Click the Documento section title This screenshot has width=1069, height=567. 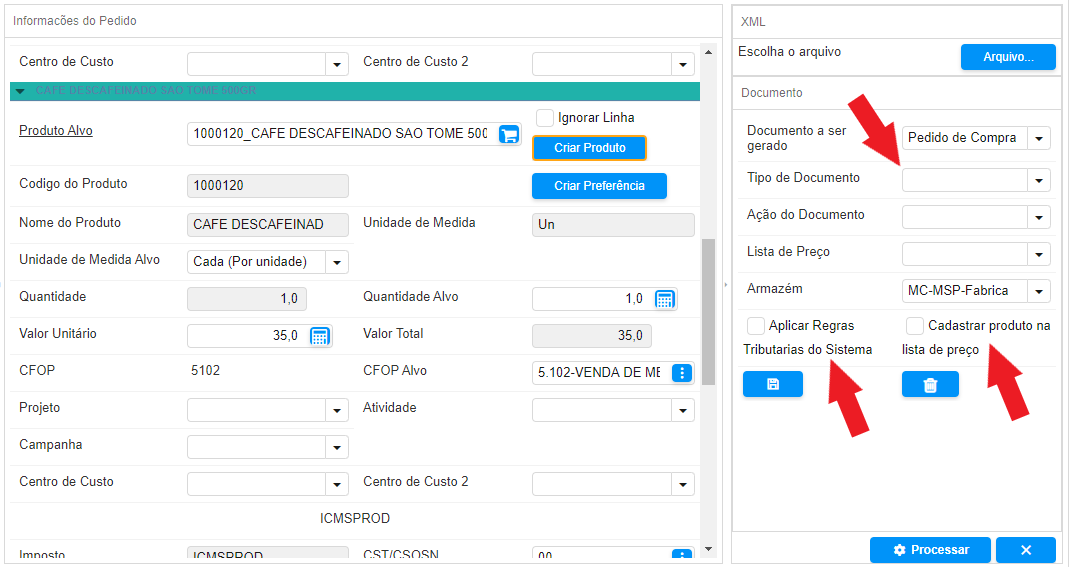772,93
